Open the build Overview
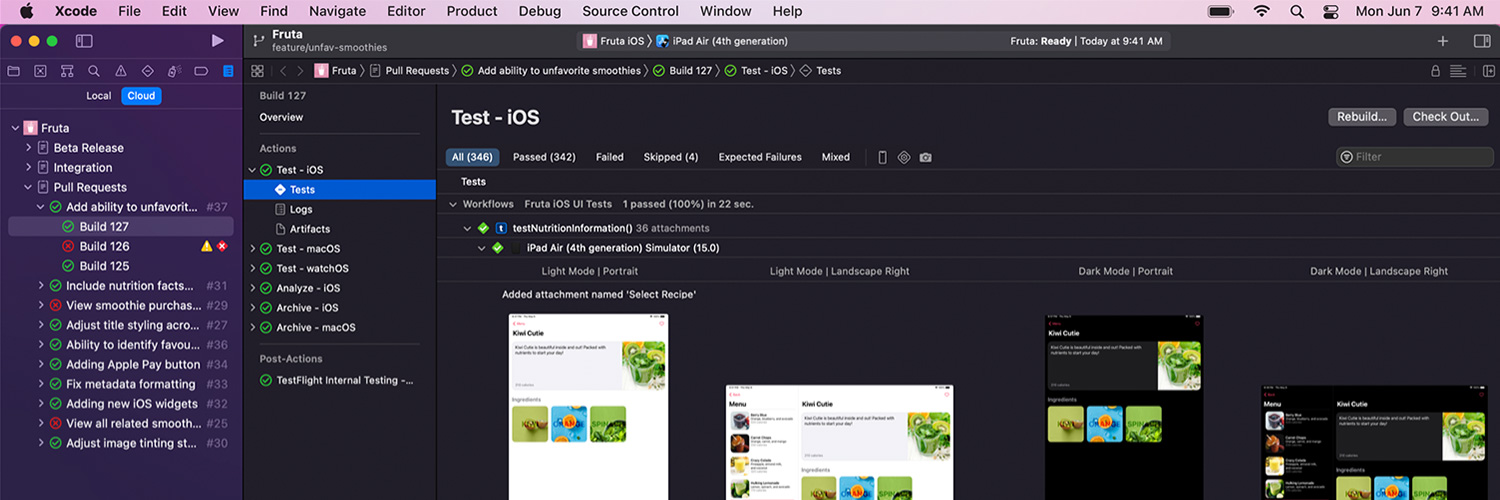The height and width of the screenshot is (500, 1500). [281, 117]
